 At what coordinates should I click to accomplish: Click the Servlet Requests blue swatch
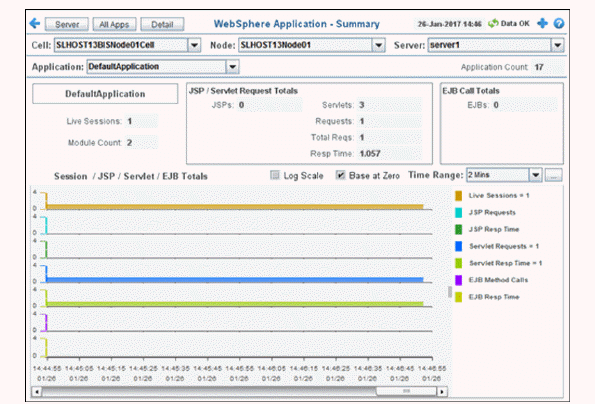458,246
